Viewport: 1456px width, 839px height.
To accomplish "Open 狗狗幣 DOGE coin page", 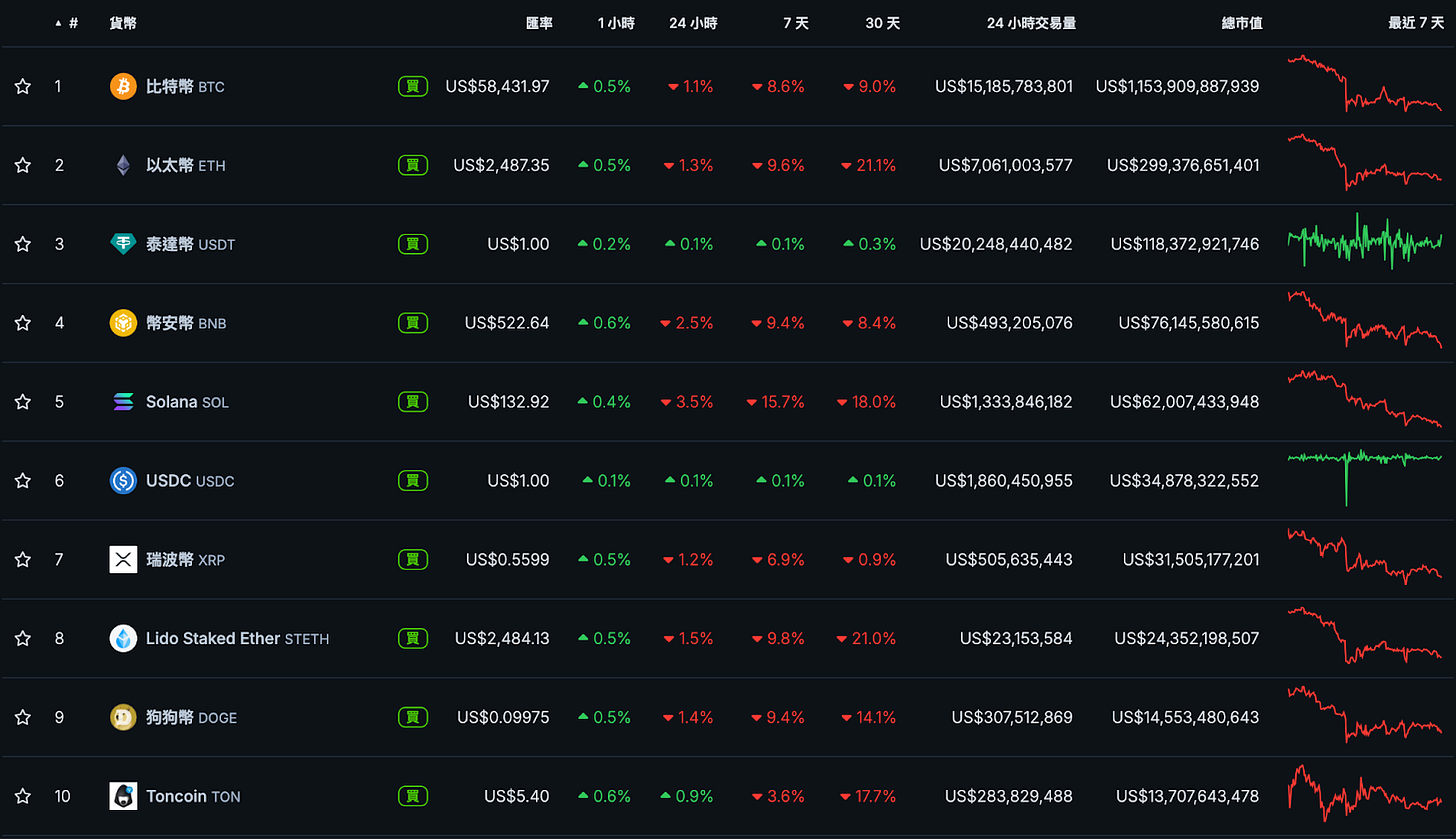I will (x=191, y=717).
